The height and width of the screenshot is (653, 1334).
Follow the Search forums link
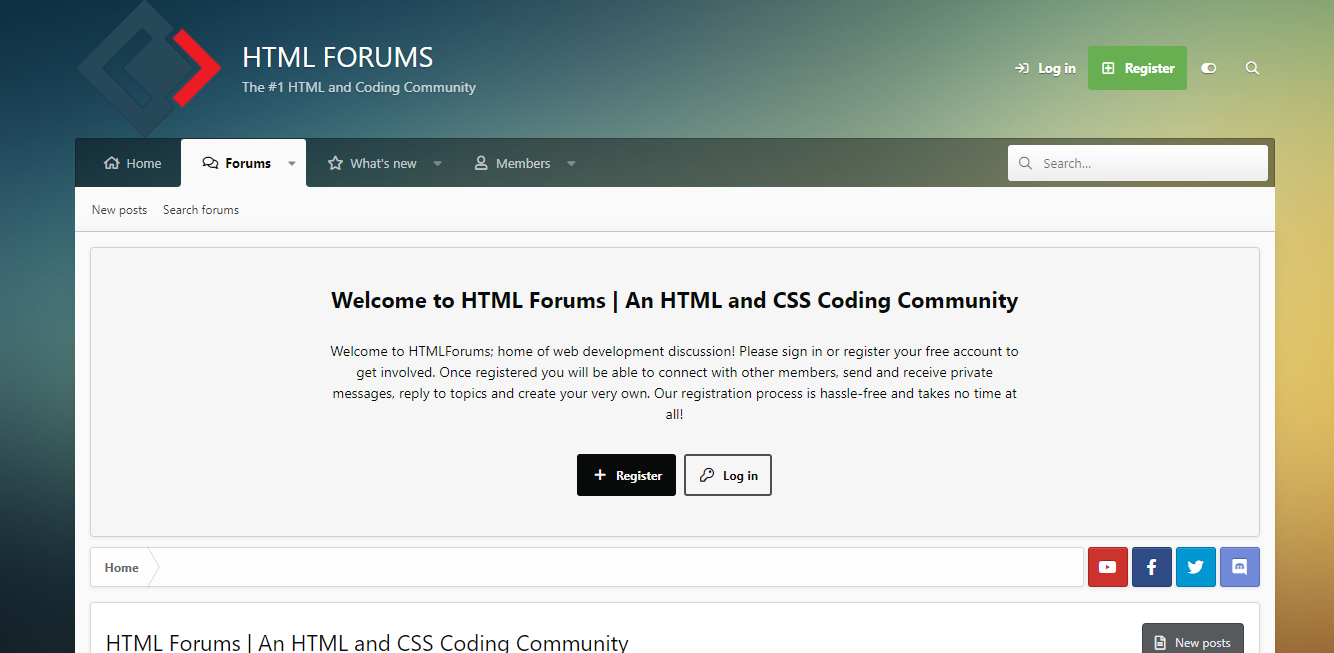click(x=200, y=209)
